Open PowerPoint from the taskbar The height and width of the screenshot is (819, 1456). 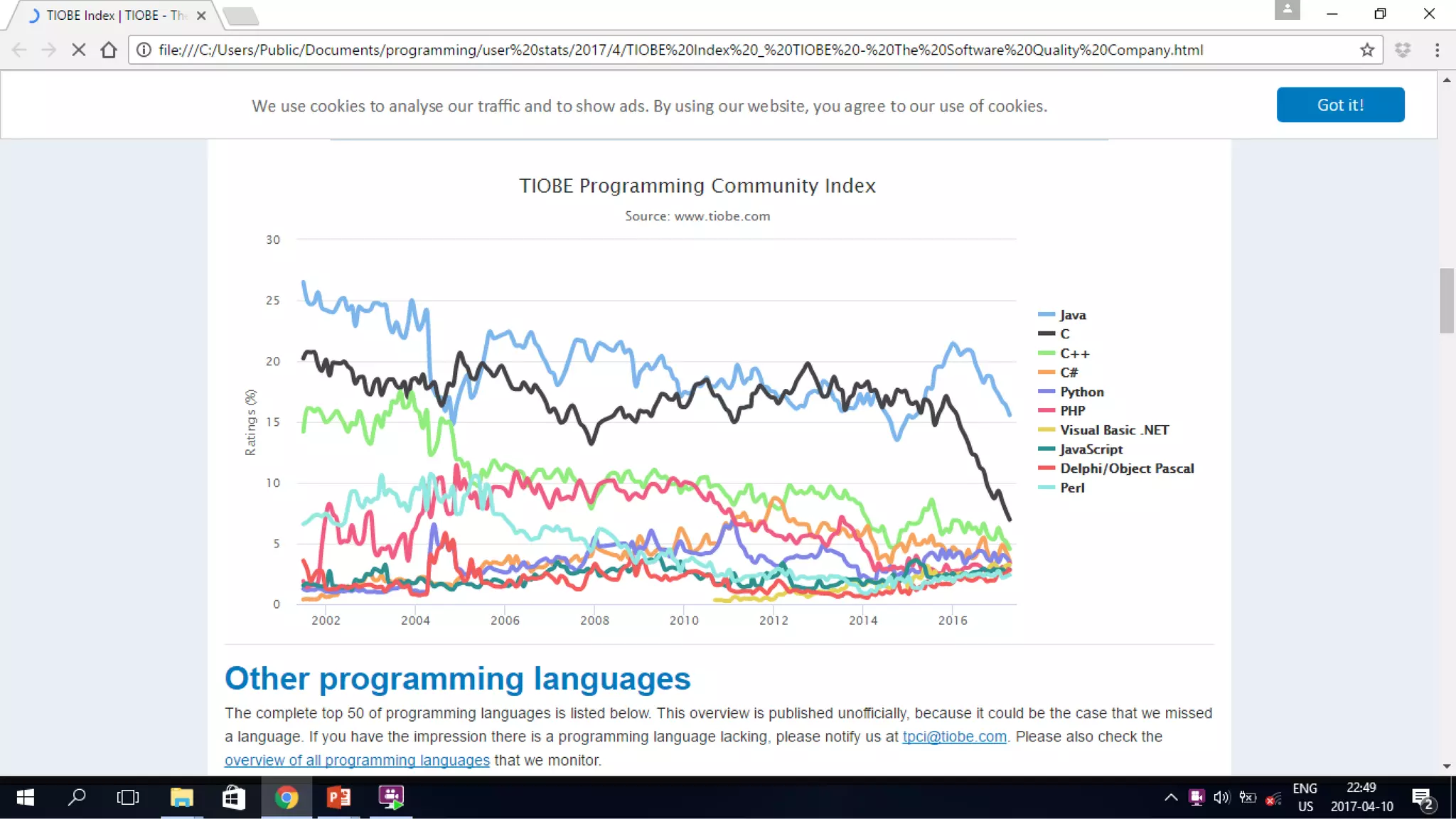[338, 798]
